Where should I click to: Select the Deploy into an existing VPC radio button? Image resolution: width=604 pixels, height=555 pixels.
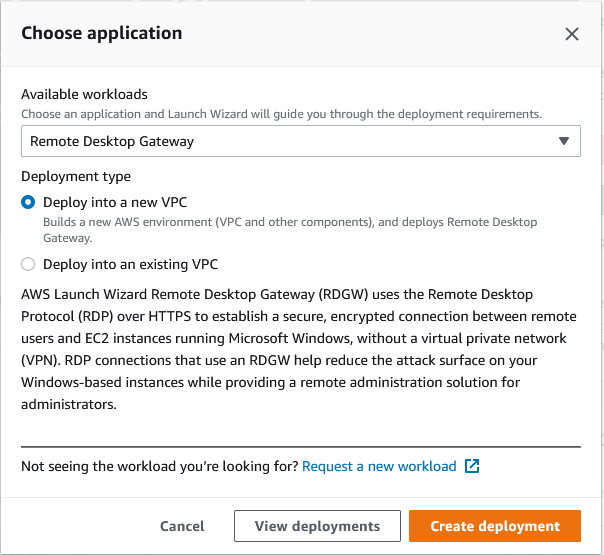28,265
